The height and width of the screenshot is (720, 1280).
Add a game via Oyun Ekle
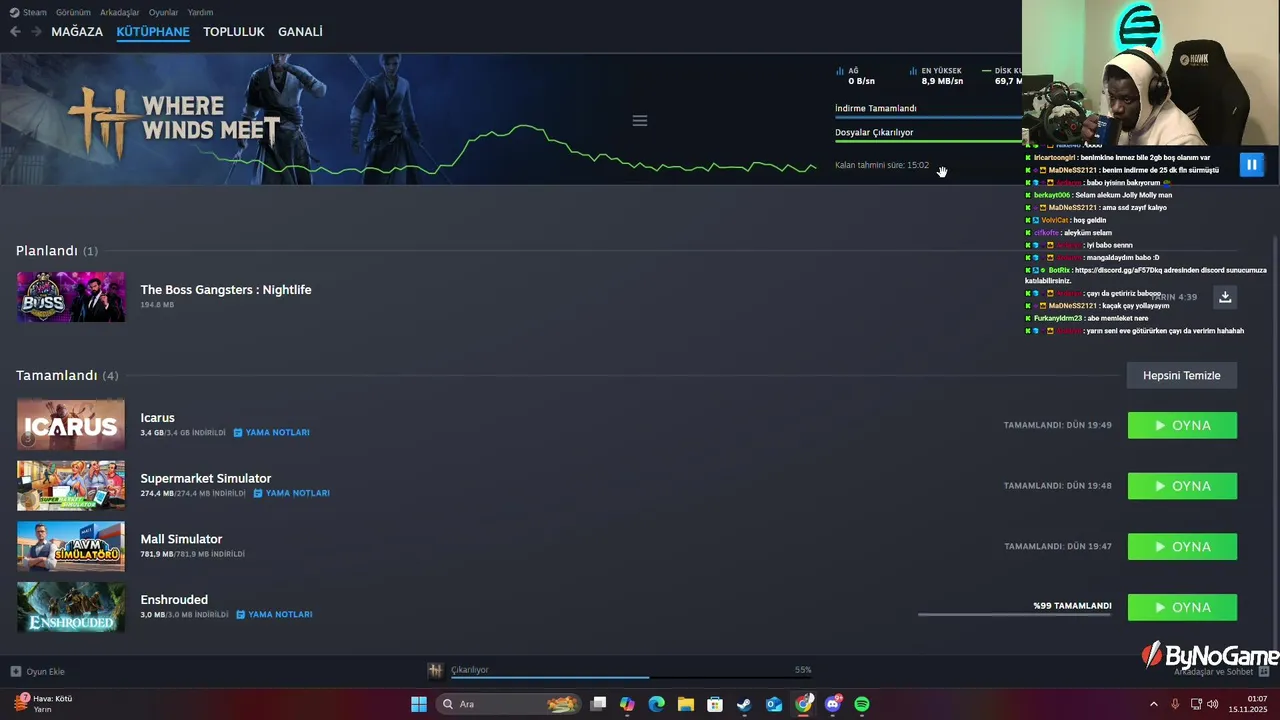pyautogui.click(x=38, y=672)
